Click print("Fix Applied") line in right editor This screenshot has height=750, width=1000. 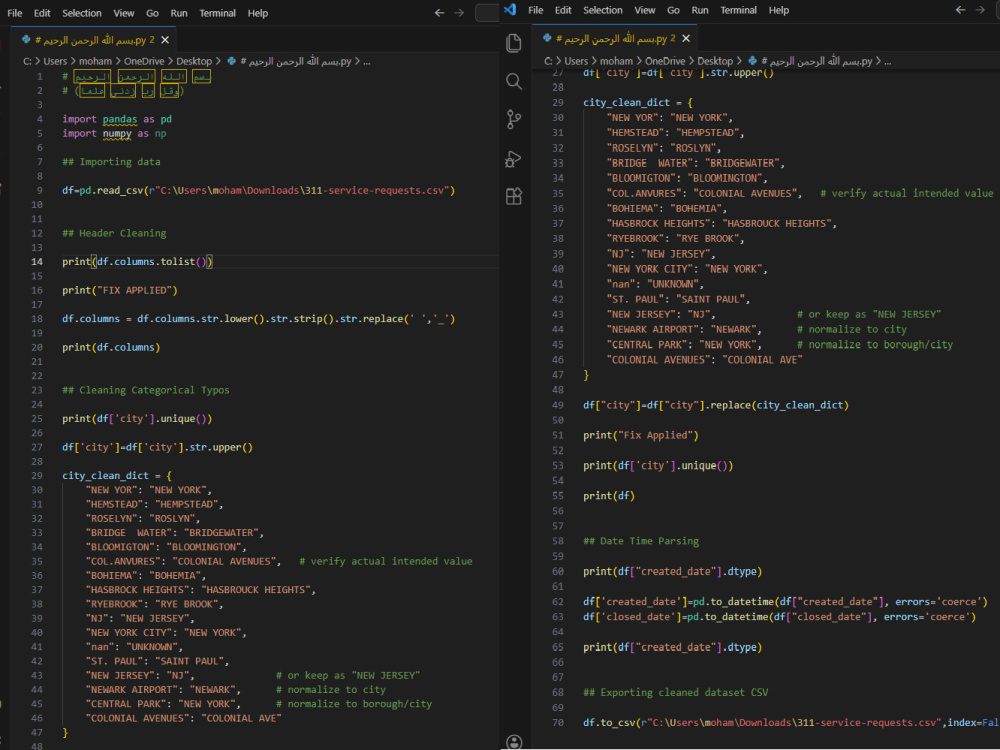641,435
